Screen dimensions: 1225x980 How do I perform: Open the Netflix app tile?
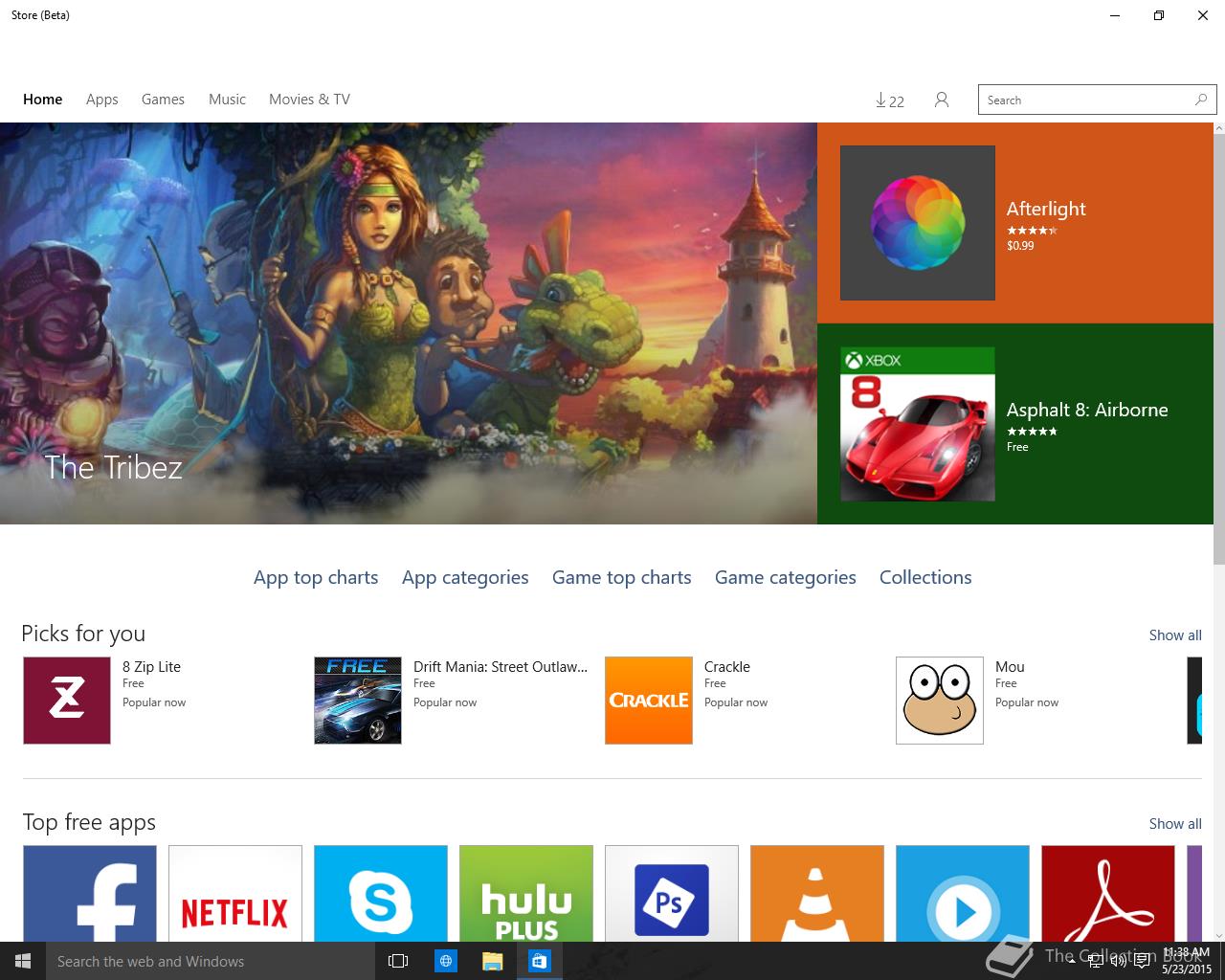[235, 893]
